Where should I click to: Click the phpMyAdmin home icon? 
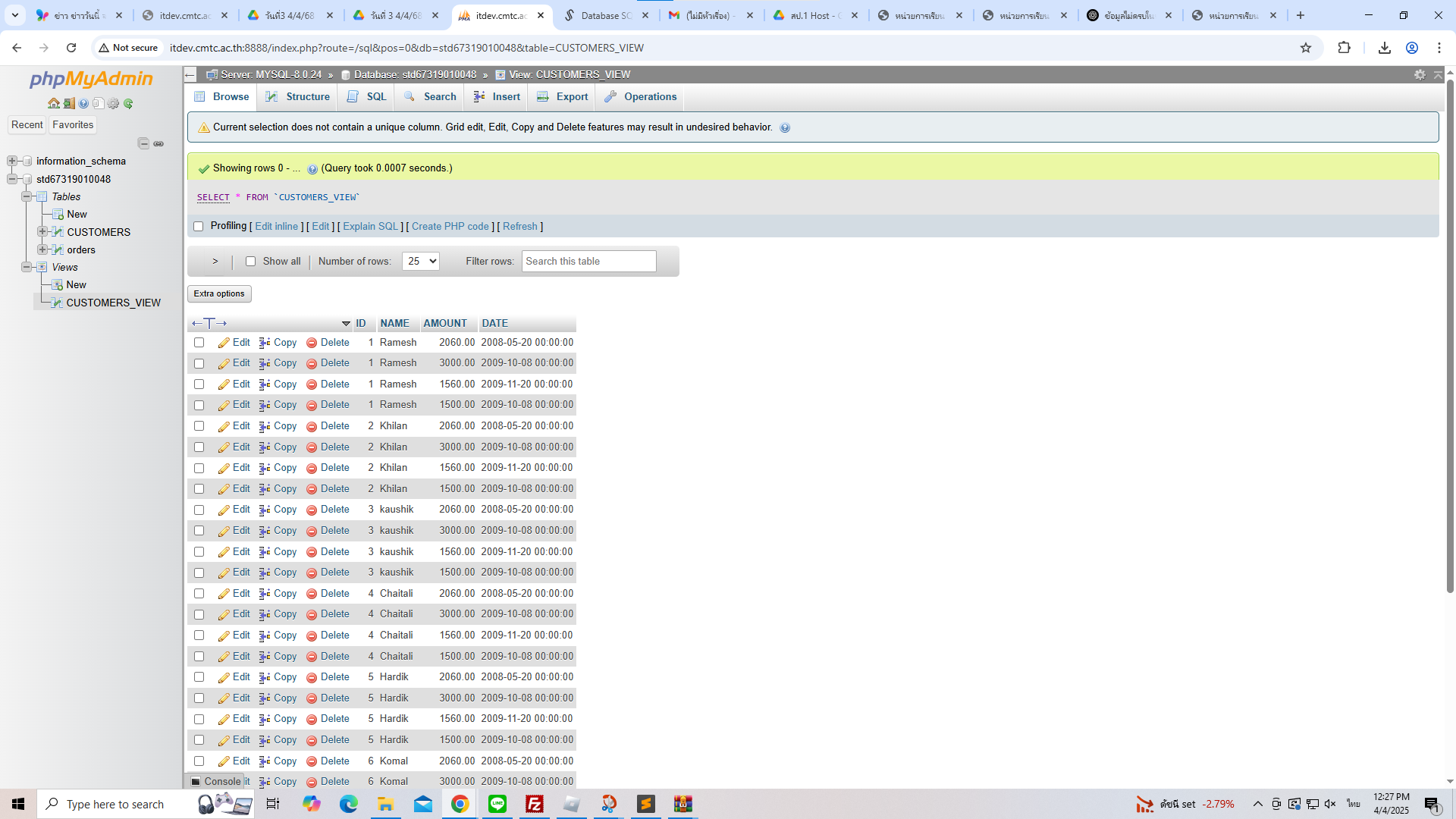(53, 103)
